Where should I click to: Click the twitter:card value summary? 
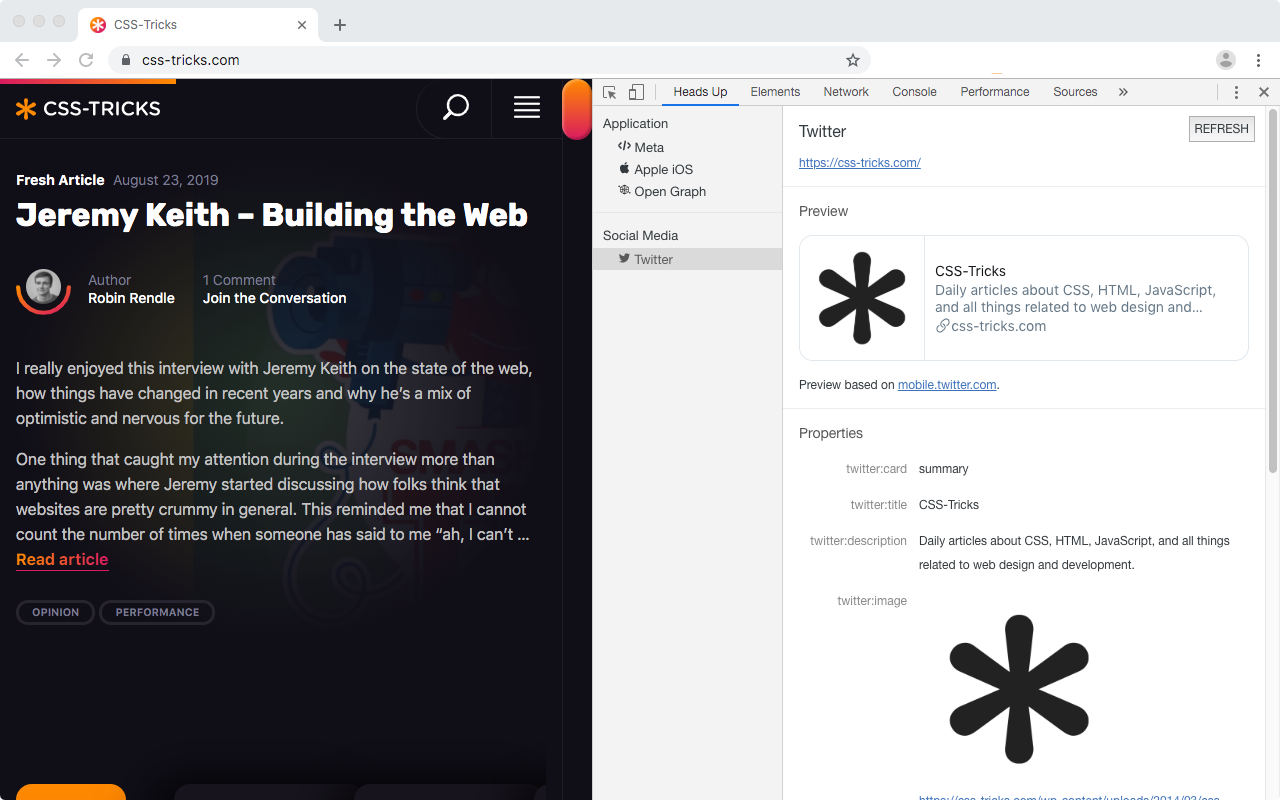click(x=944, y=469)
